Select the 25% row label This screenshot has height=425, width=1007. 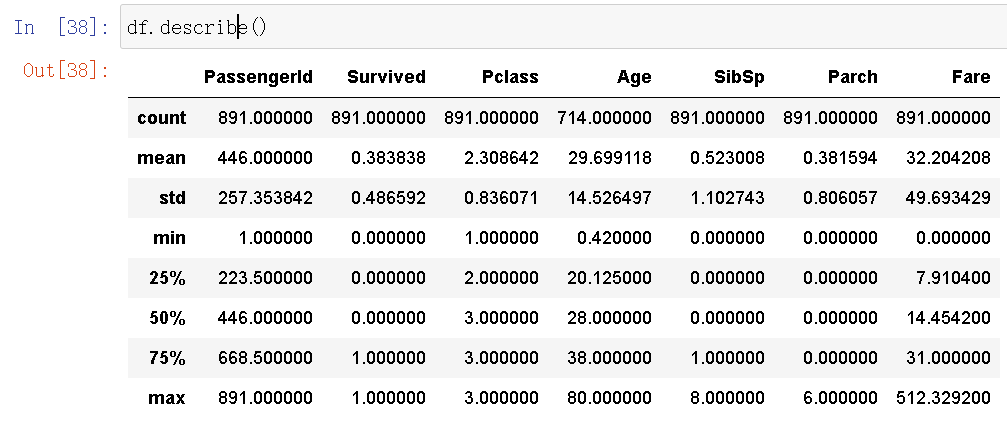tap(168, 278)
